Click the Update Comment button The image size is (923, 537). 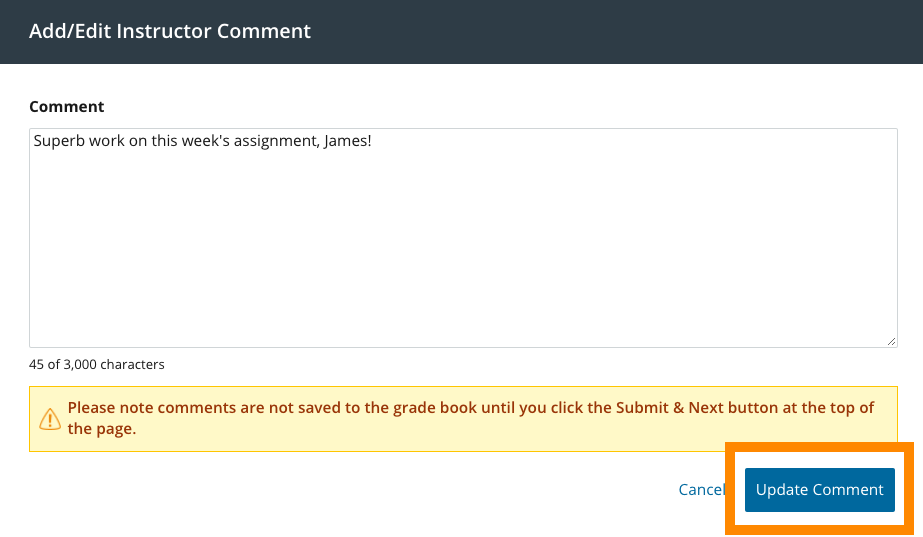819,490
